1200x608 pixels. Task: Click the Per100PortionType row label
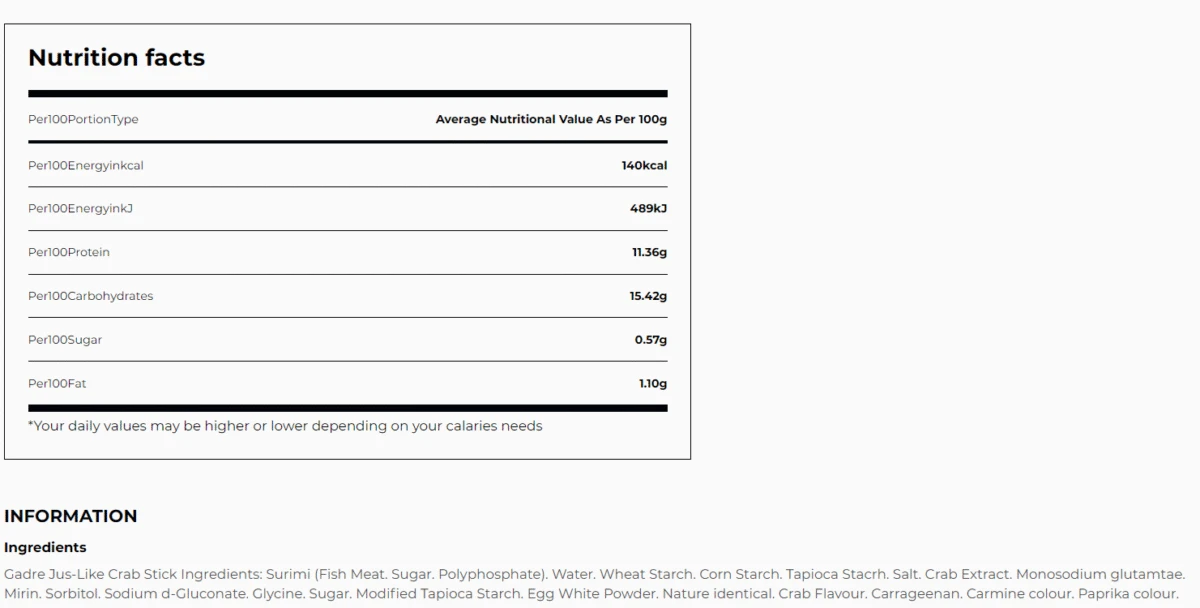coord(83,120)
